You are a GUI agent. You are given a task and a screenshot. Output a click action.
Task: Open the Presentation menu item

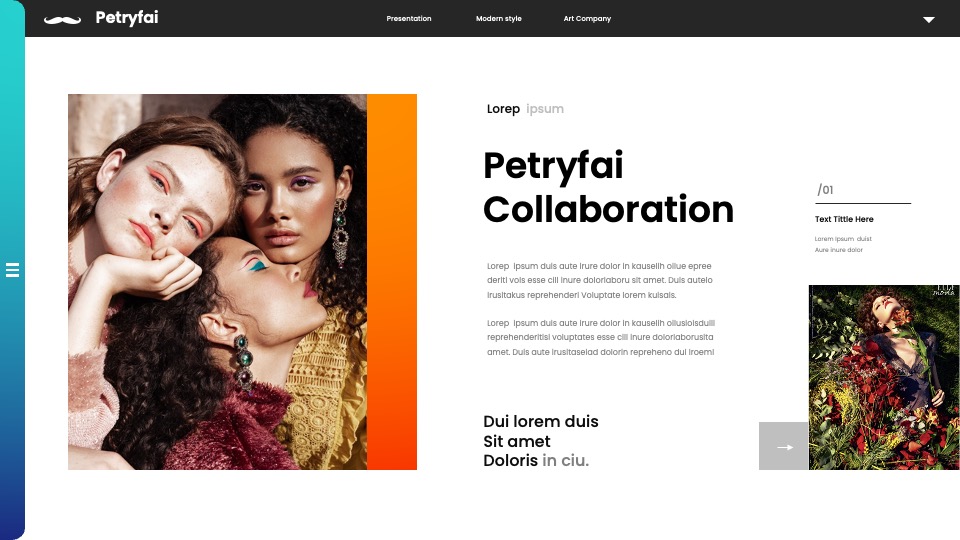tap(409, 18)
